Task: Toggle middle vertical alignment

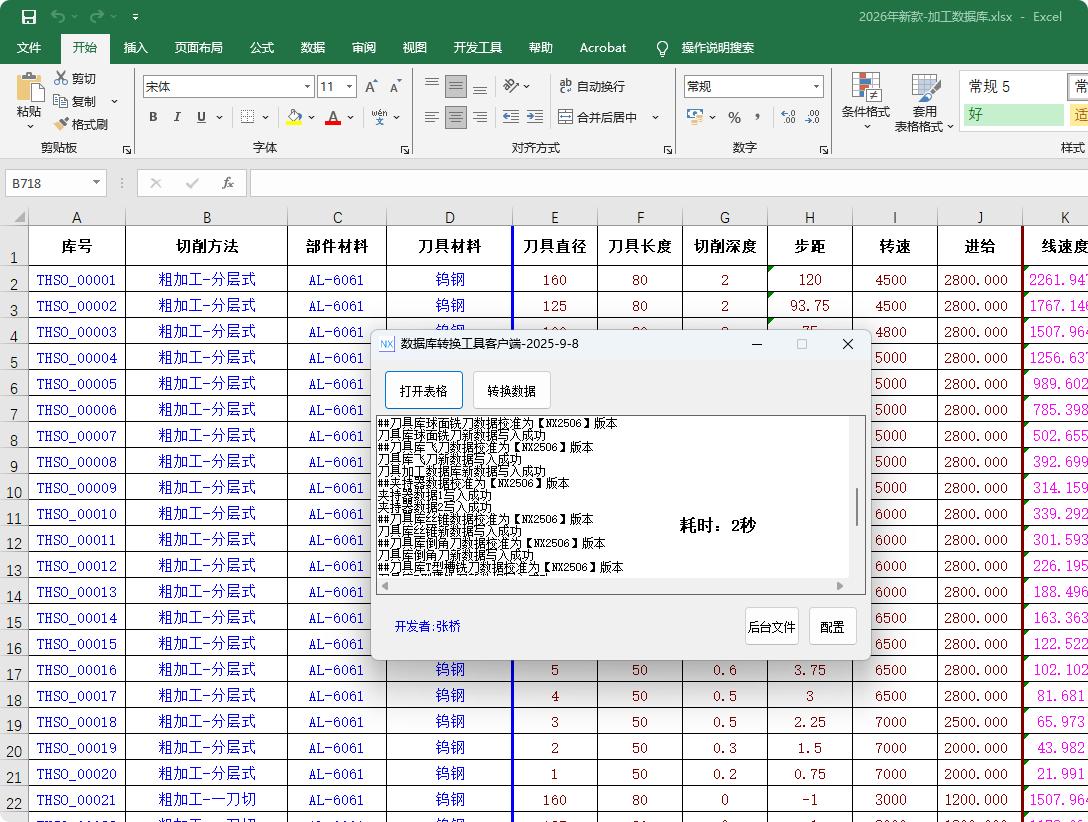Action: (456, 86)
